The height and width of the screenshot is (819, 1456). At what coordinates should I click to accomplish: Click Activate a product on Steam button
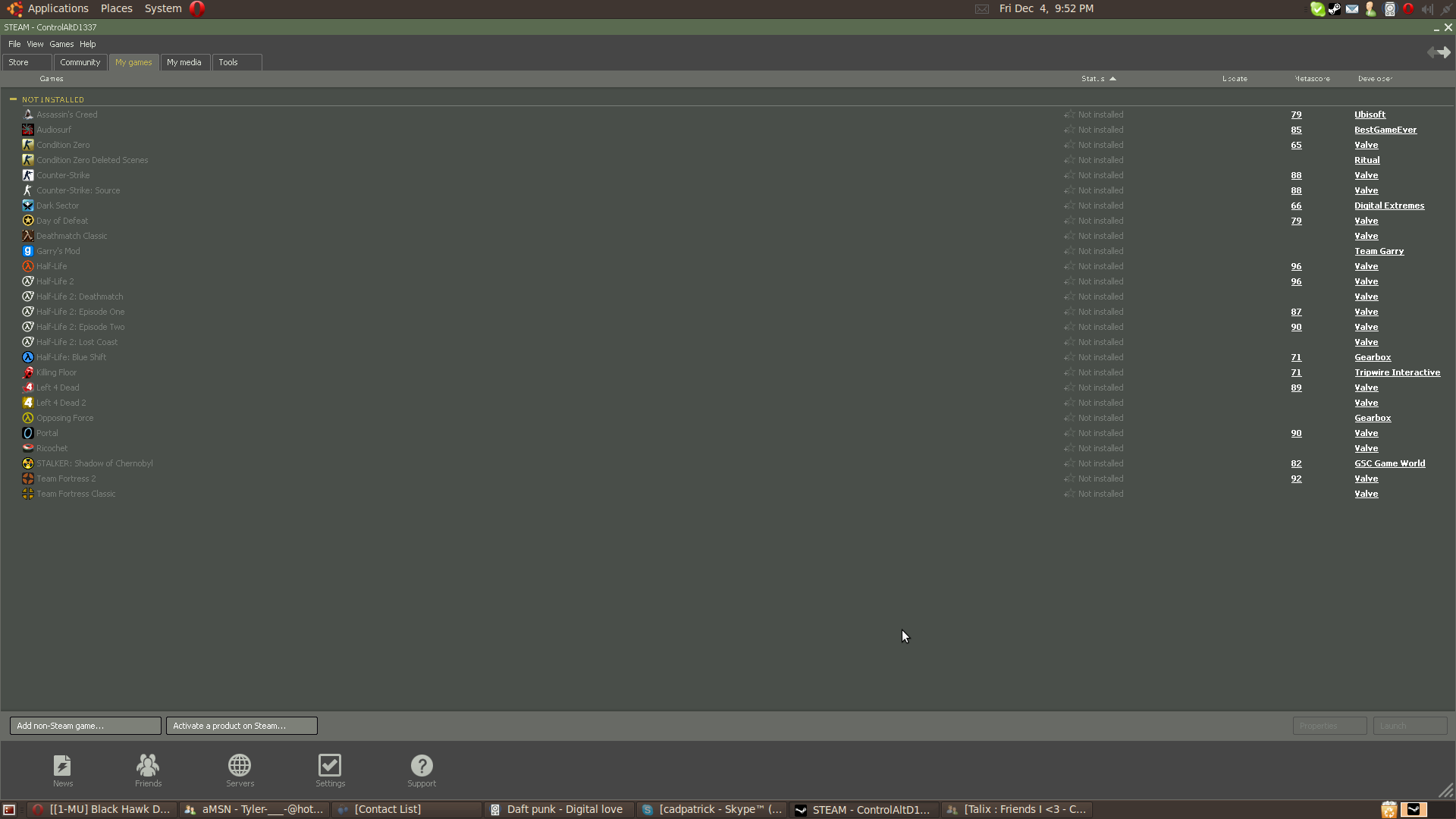click(242, 726)
